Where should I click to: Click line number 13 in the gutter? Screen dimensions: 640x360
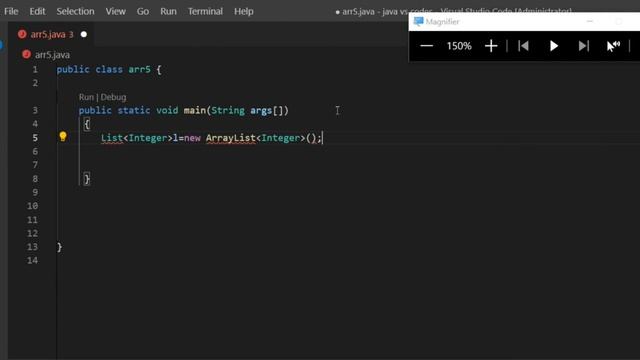click(32, 247)
